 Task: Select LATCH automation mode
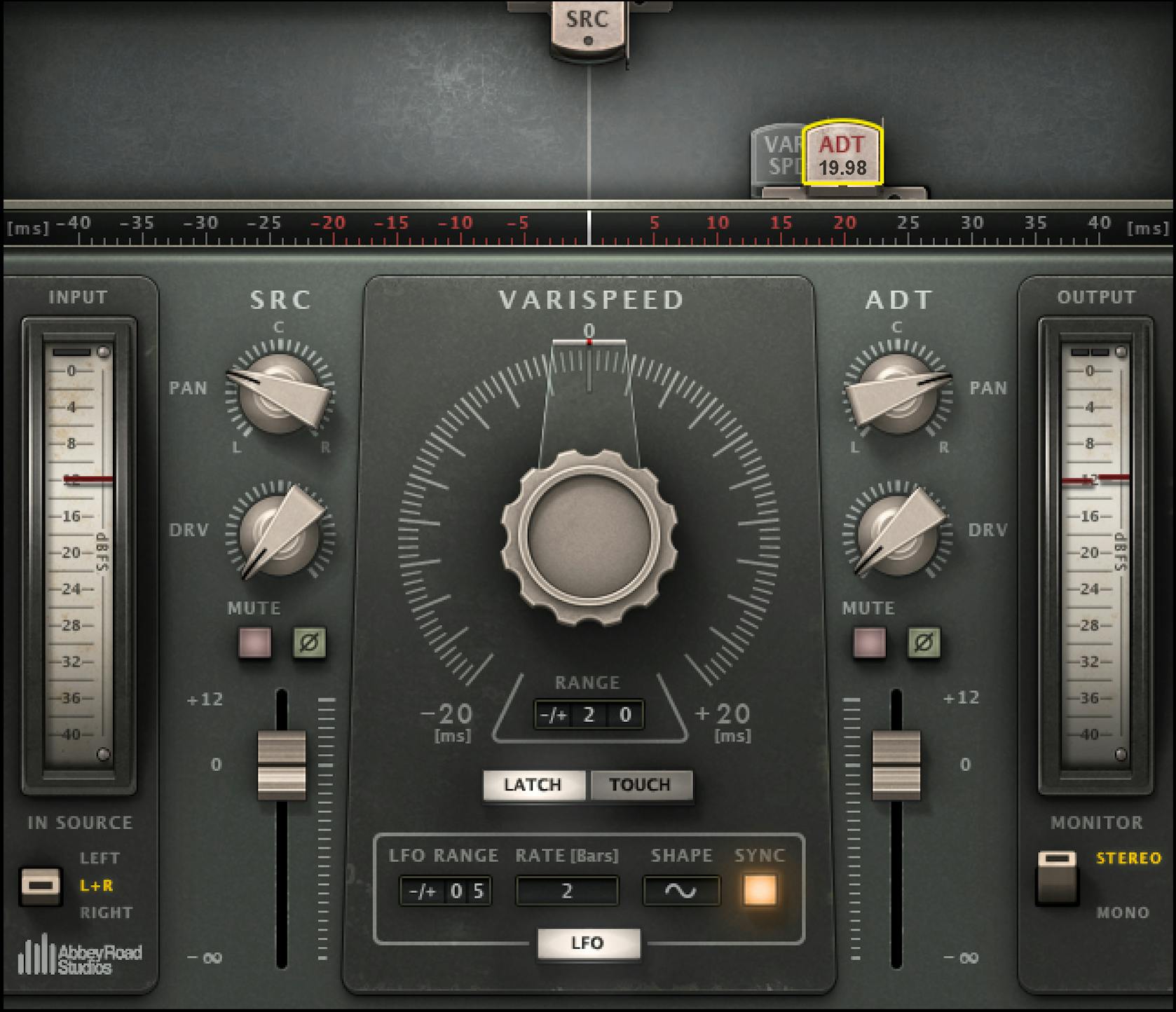[533, 785]
